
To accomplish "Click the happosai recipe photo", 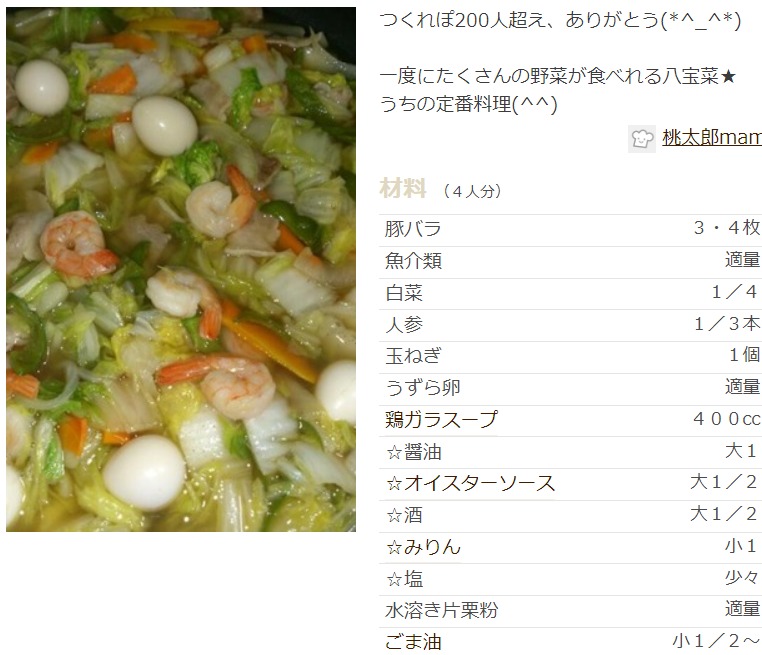I will (181, 269).
